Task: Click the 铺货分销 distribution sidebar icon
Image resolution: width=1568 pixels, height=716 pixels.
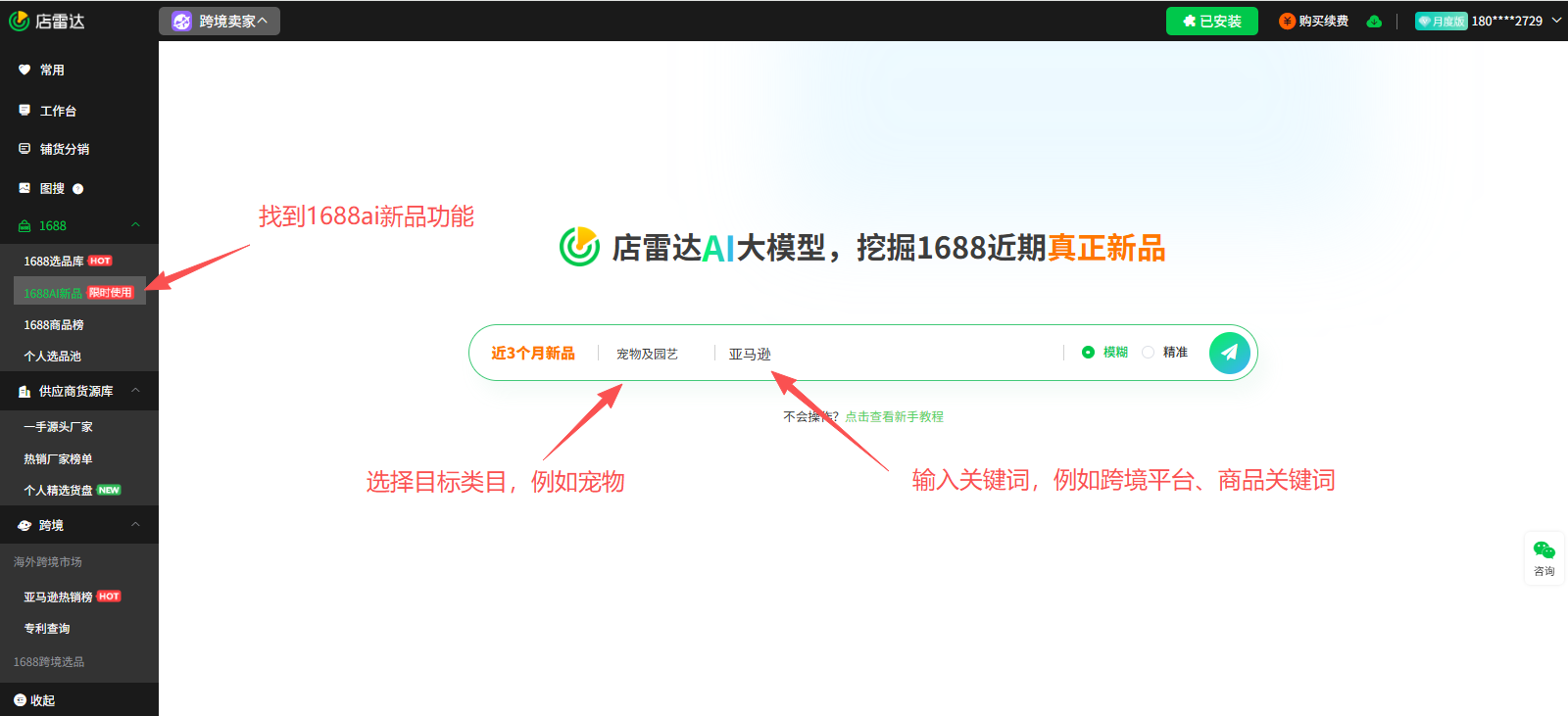Action: 24,149
